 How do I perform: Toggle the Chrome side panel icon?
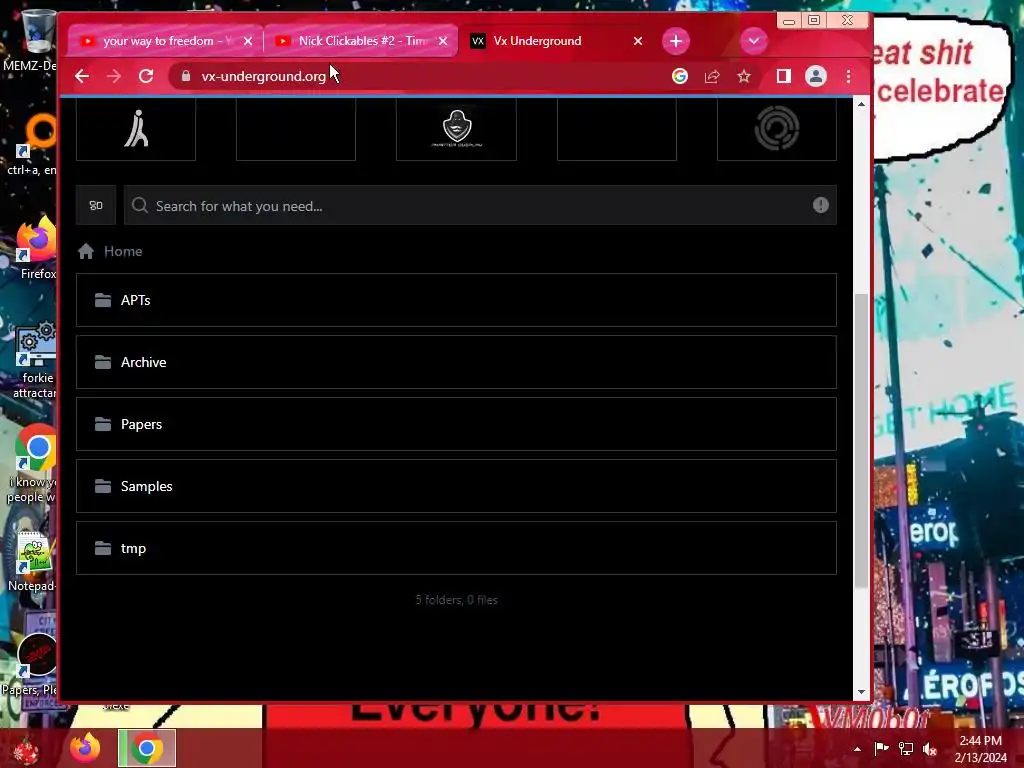(x=784, y=76)
